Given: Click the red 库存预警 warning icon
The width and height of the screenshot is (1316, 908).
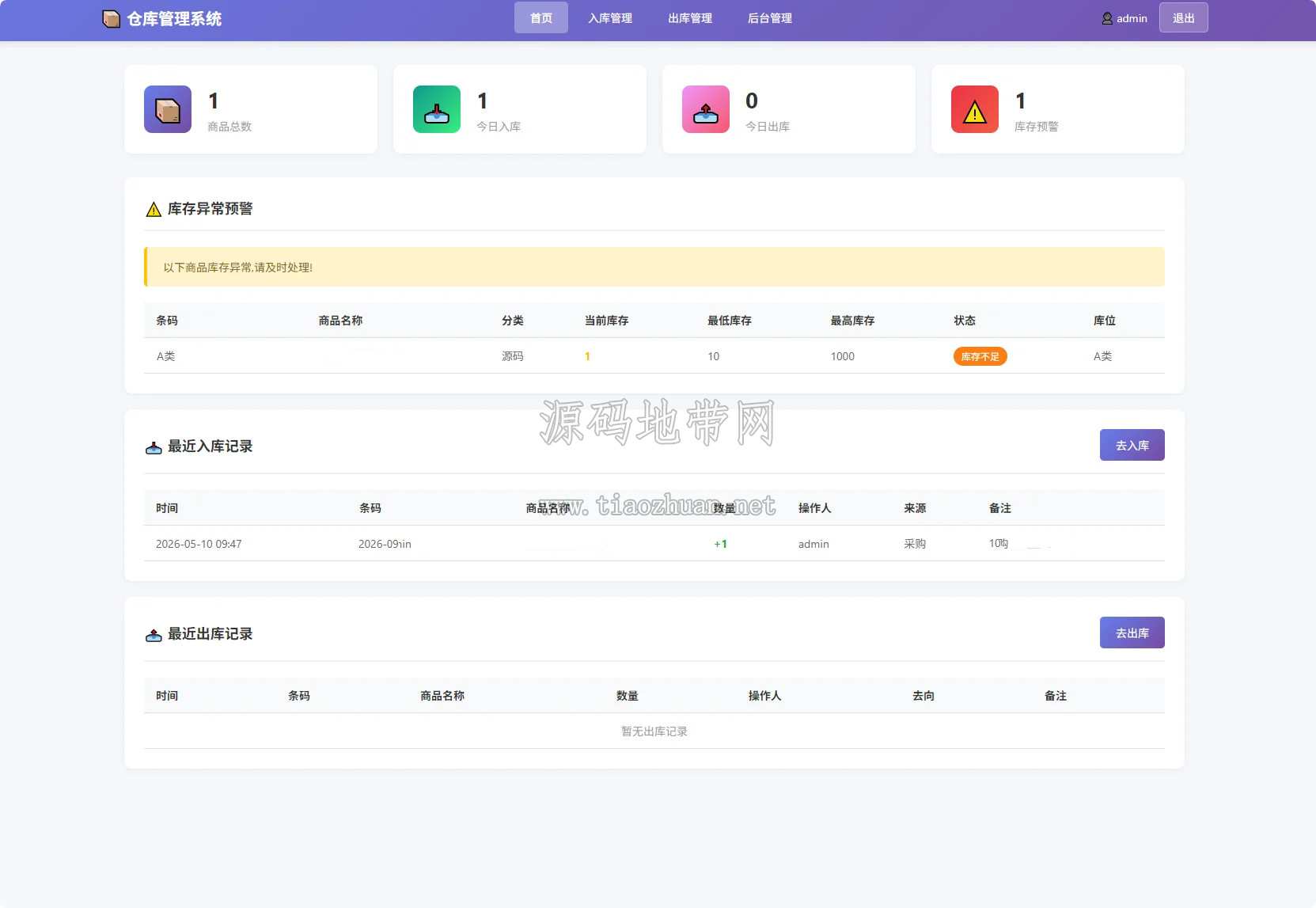Looking at the screenshot, I should point(975,109).
